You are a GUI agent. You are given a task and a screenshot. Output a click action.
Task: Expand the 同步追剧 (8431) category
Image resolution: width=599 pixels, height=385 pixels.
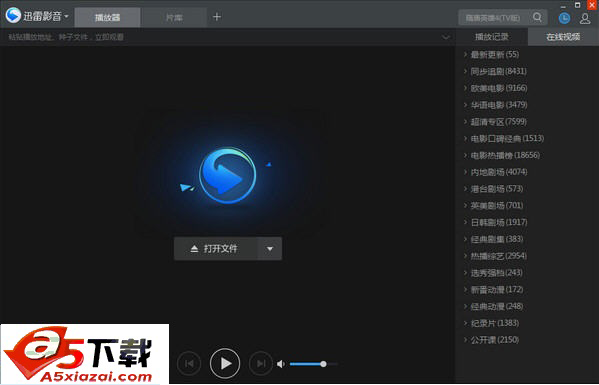point(465,71)
